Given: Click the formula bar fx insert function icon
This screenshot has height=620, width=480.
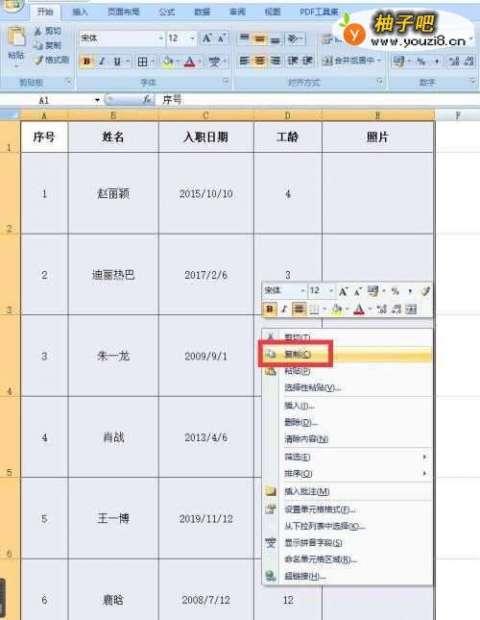Looking at the screenshot, I should point(147,100).
